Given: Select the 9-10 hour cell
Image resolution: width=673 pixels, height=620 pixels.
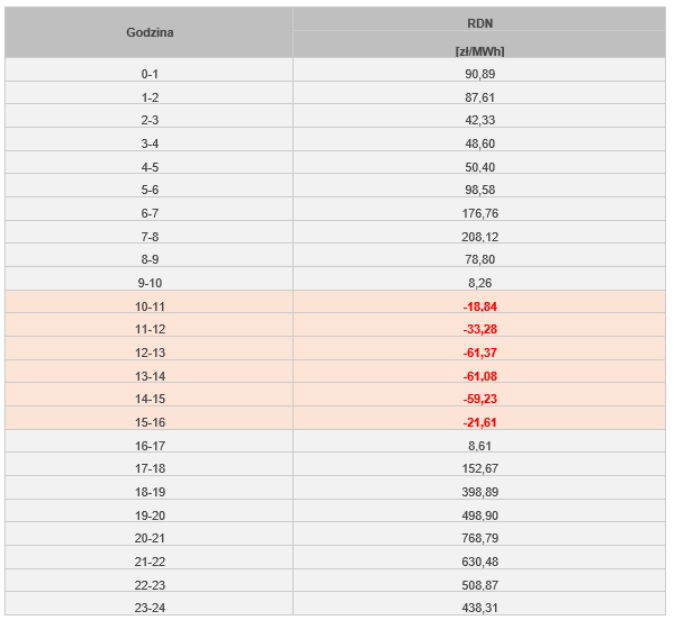Looking at the screenshot, I should pyautogui.click(x=150, y=282).
